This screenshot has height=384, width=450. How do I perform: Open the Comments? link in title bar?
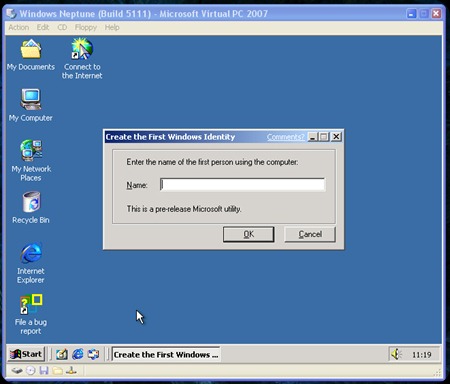click(x=285, y=137)
